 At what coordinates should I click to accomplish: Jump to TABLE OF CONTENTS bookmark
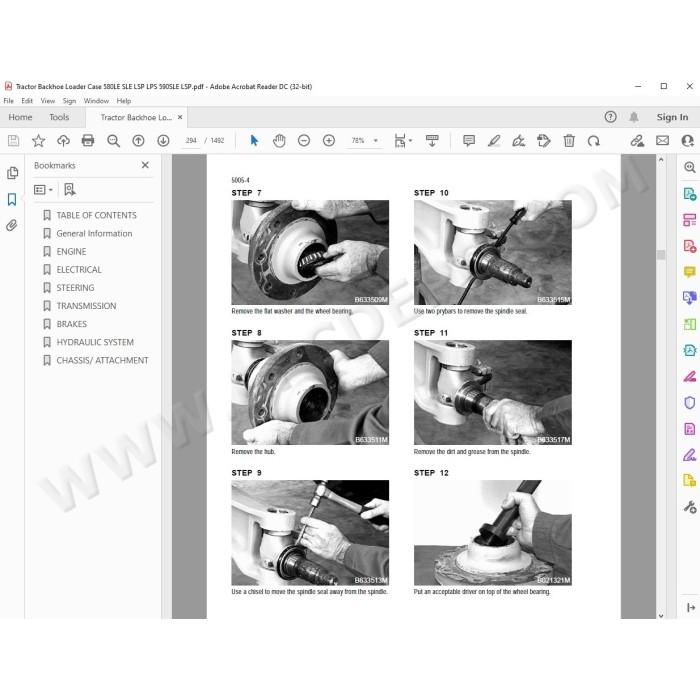point(96,215)
